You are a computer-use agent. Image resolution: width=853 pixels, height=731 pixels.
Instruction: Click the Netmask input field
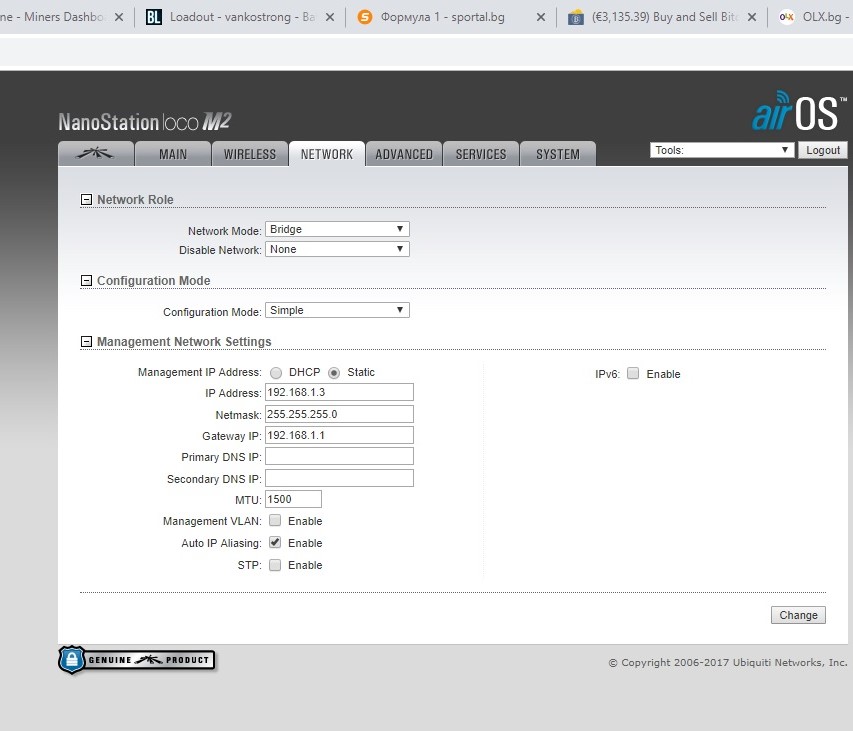point(339,414)
